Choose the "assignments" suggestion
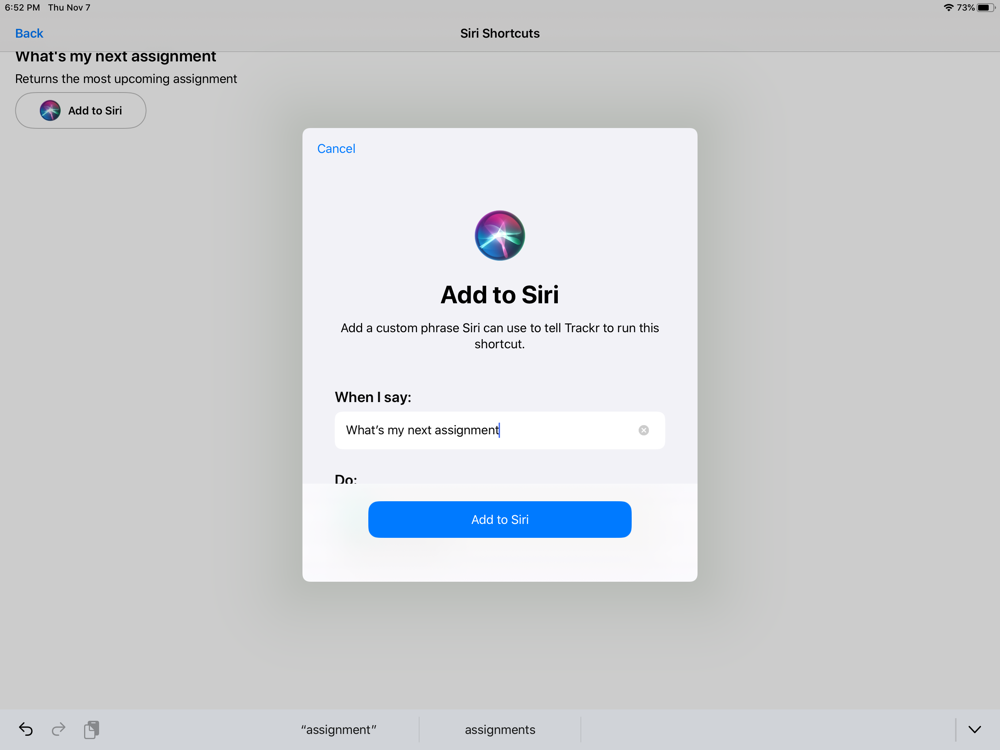The height and width of the screenshot is (750, 1000). 500,730
